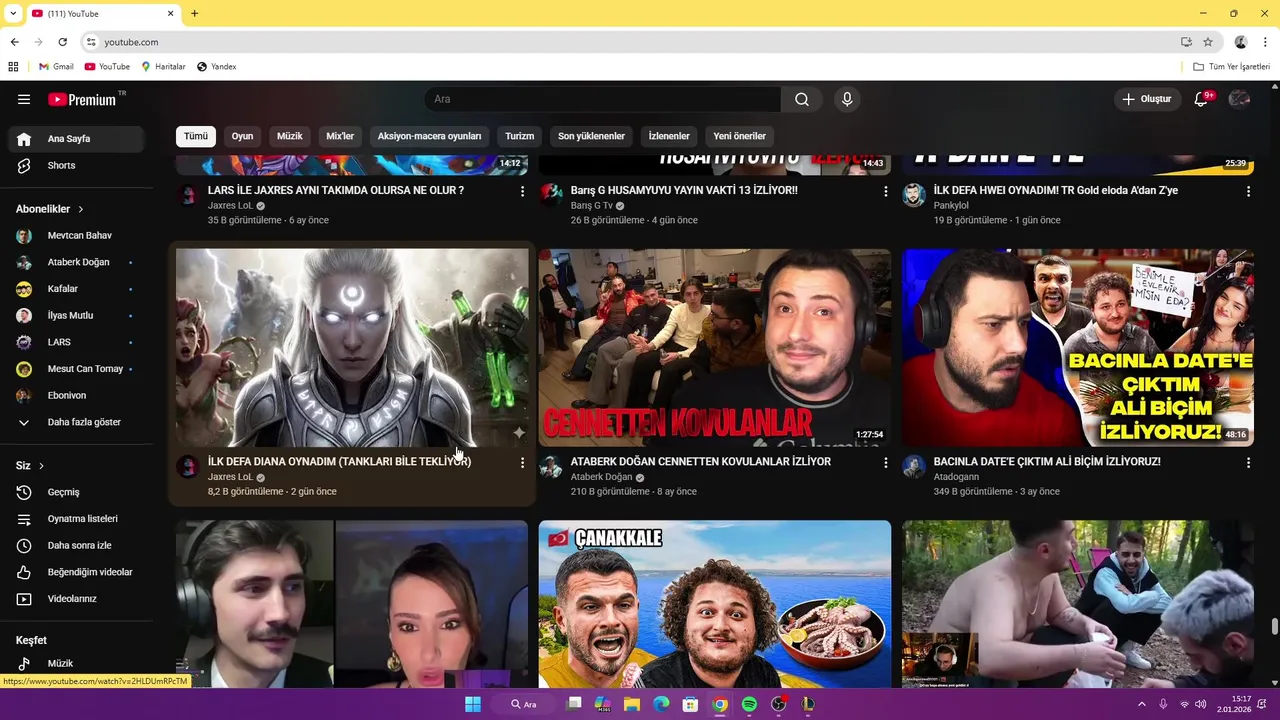
Task: Bookmark this page with star icon
Action: (x=1208, y=42)
